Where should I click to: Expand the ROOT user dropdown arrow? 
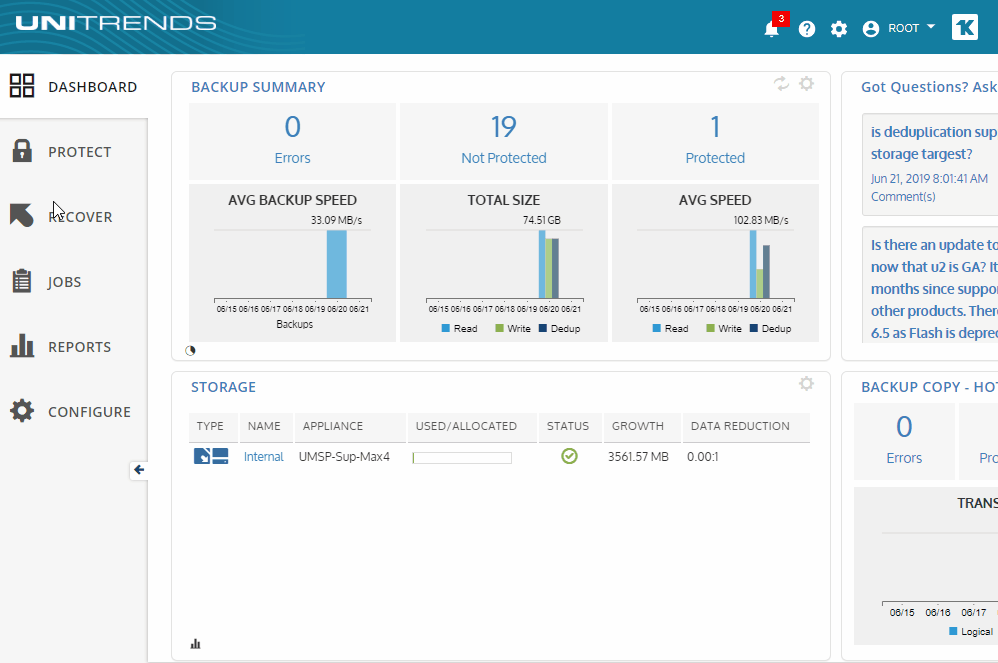(931, 27)
